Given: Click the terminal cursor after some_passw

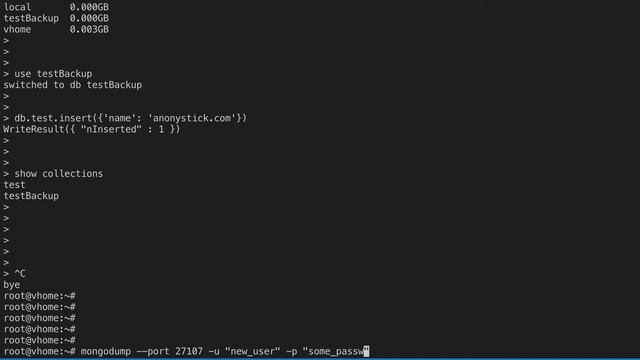Looking at the screenshot, I should [366, 351].
